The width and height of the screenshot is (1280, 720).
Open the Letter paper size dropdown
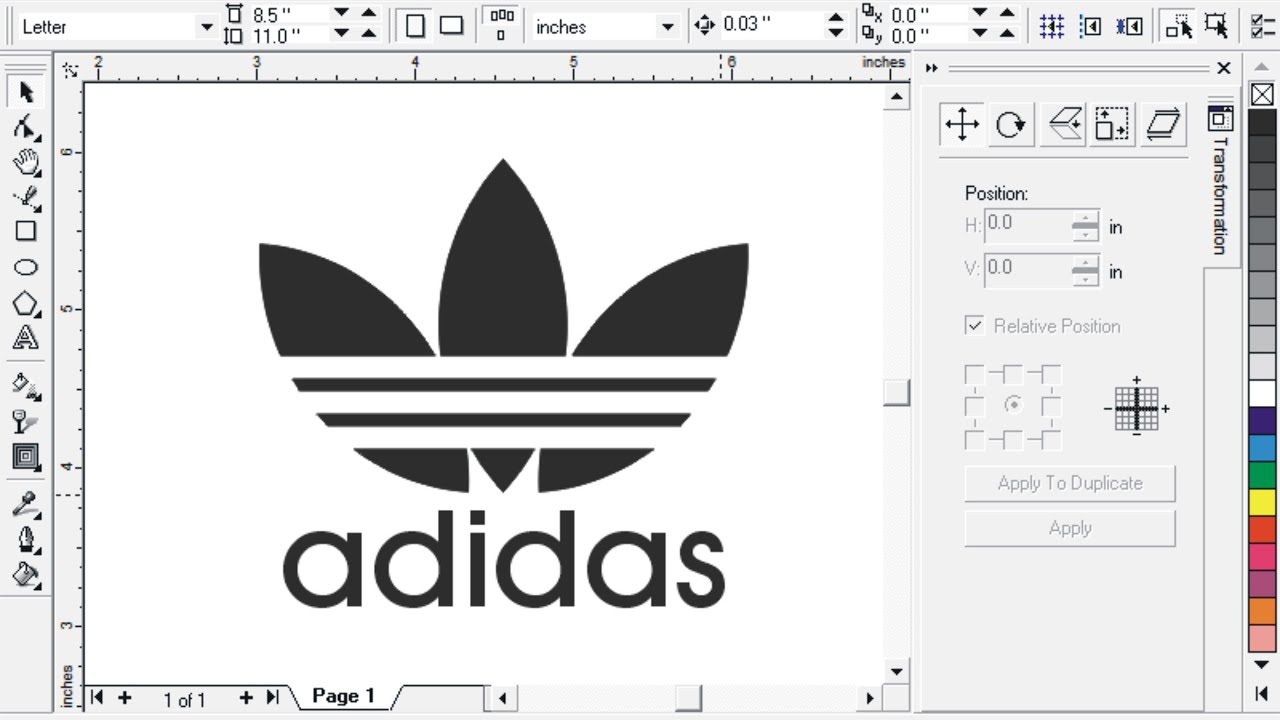(x=207, y=27)
